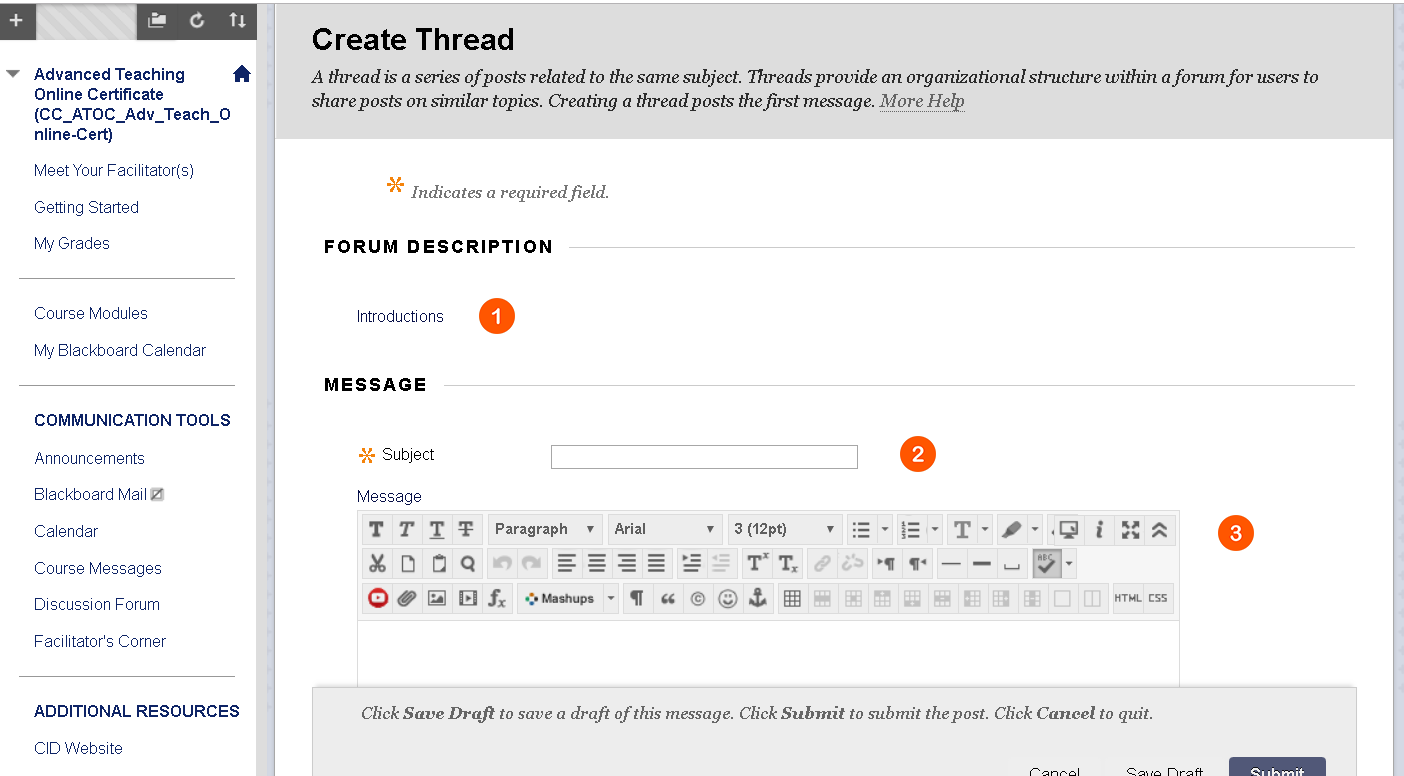
Task: Click the YouTube video insert icon
Action: coord(377,599)
